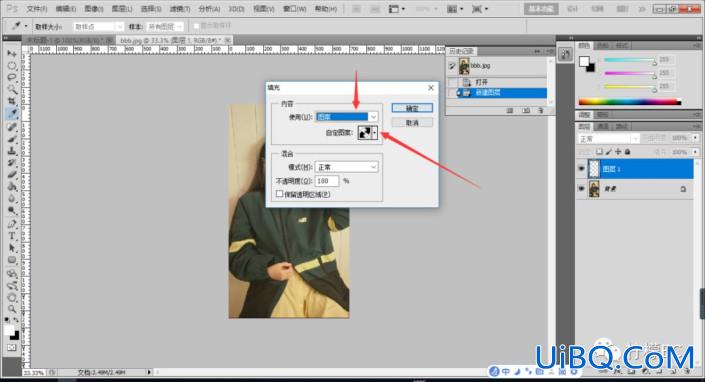Viewport: 705px width, 382px height.
Task: Select the Dodge tool
Action: [x=12, y=210]
